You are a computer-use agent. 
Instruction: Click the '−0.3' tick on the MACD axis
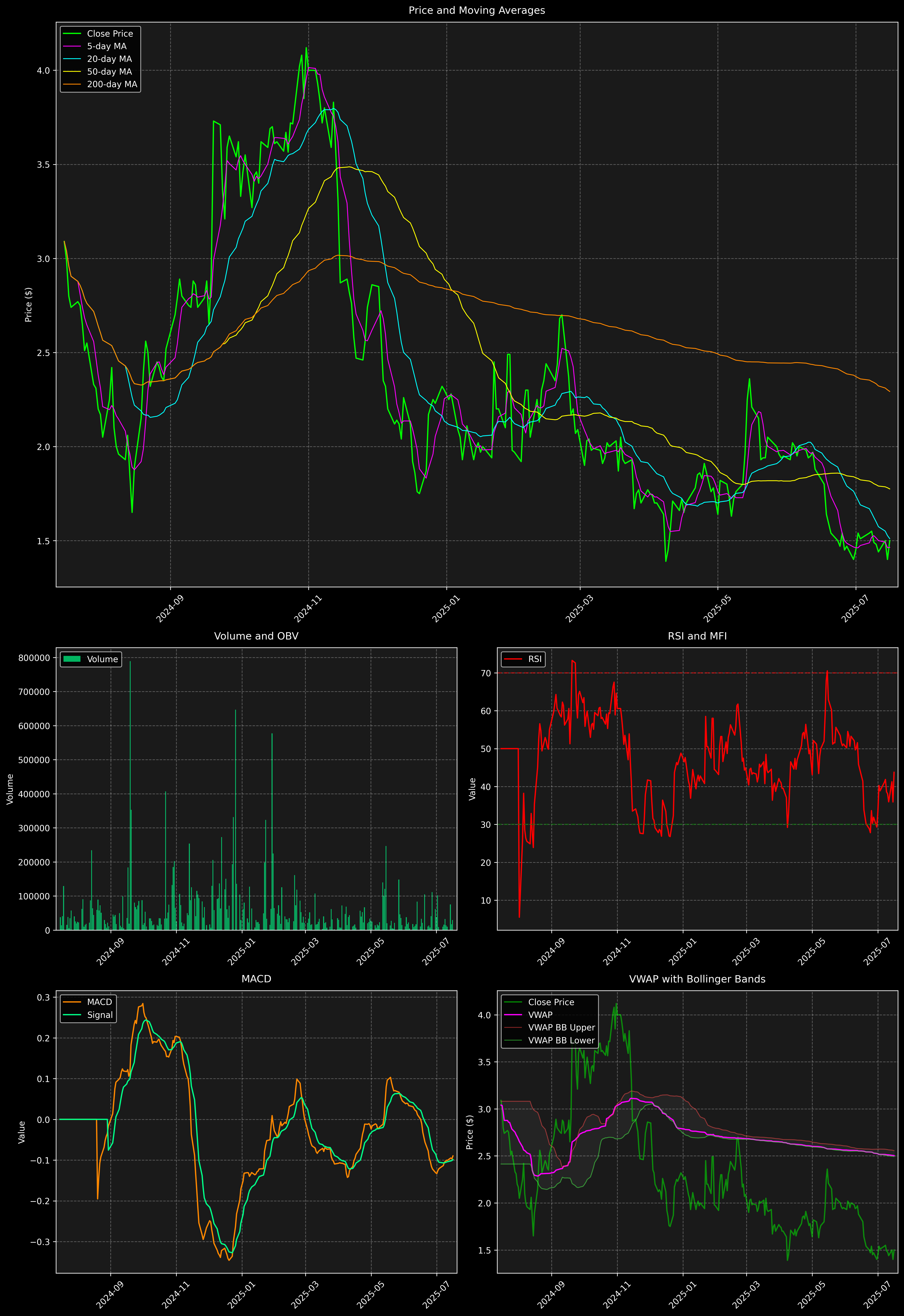click(40, 1242)
